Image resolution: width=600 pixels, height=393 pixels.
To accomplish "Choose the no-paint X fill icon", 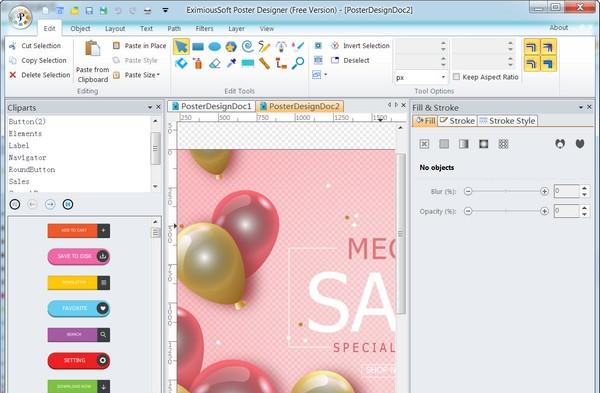I will coord(424,144).
